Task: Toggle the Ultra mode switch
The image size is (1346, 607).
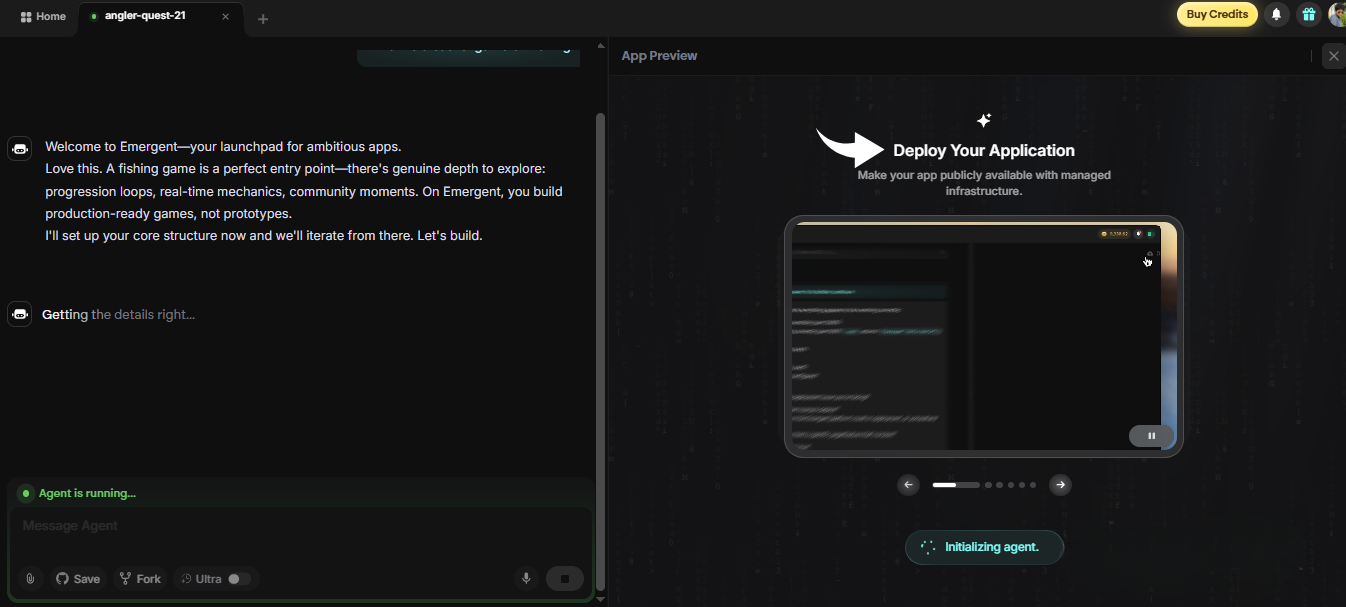Action: (238, 579)
